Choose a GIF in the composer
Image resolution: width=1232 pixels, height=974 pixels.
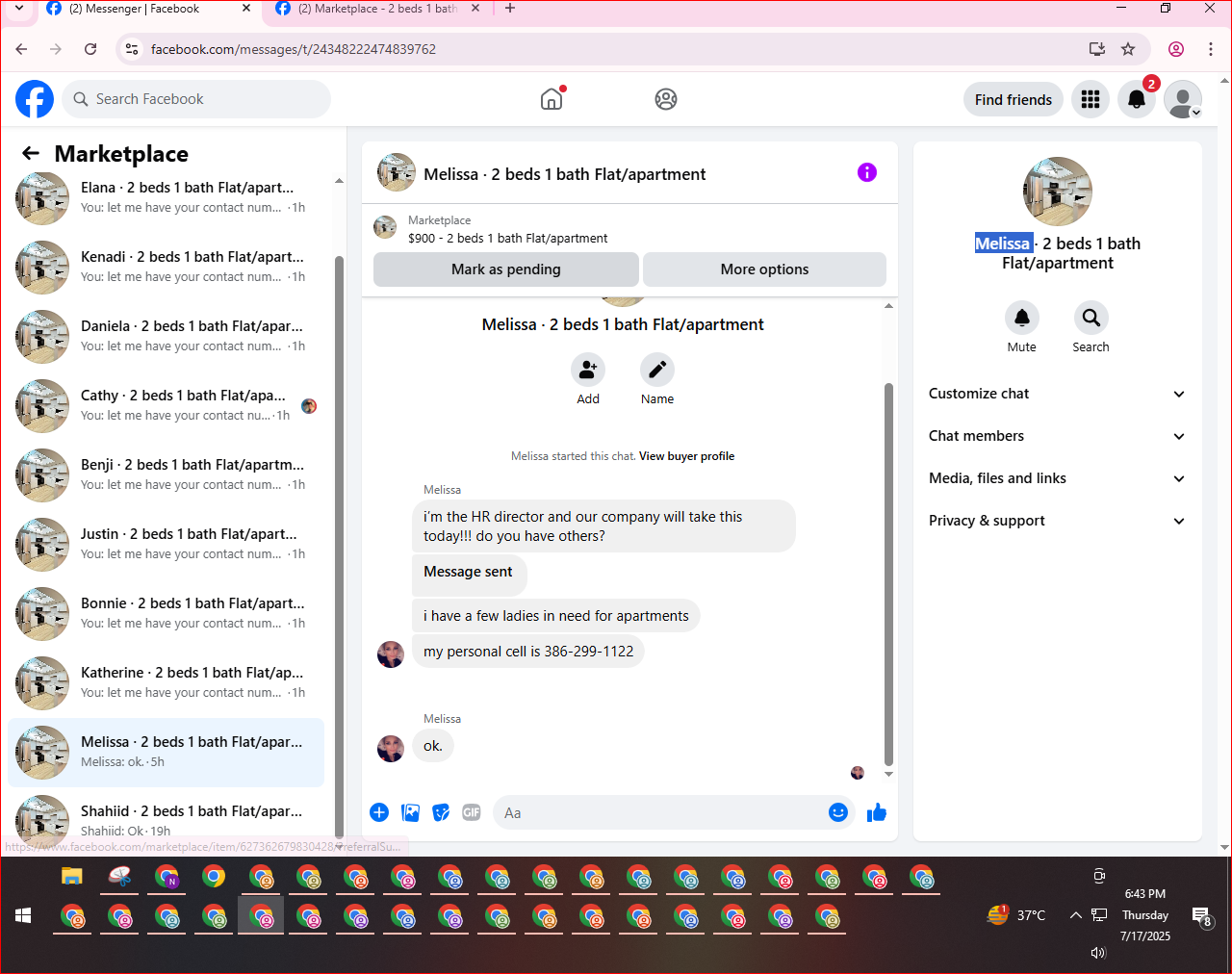472,812
